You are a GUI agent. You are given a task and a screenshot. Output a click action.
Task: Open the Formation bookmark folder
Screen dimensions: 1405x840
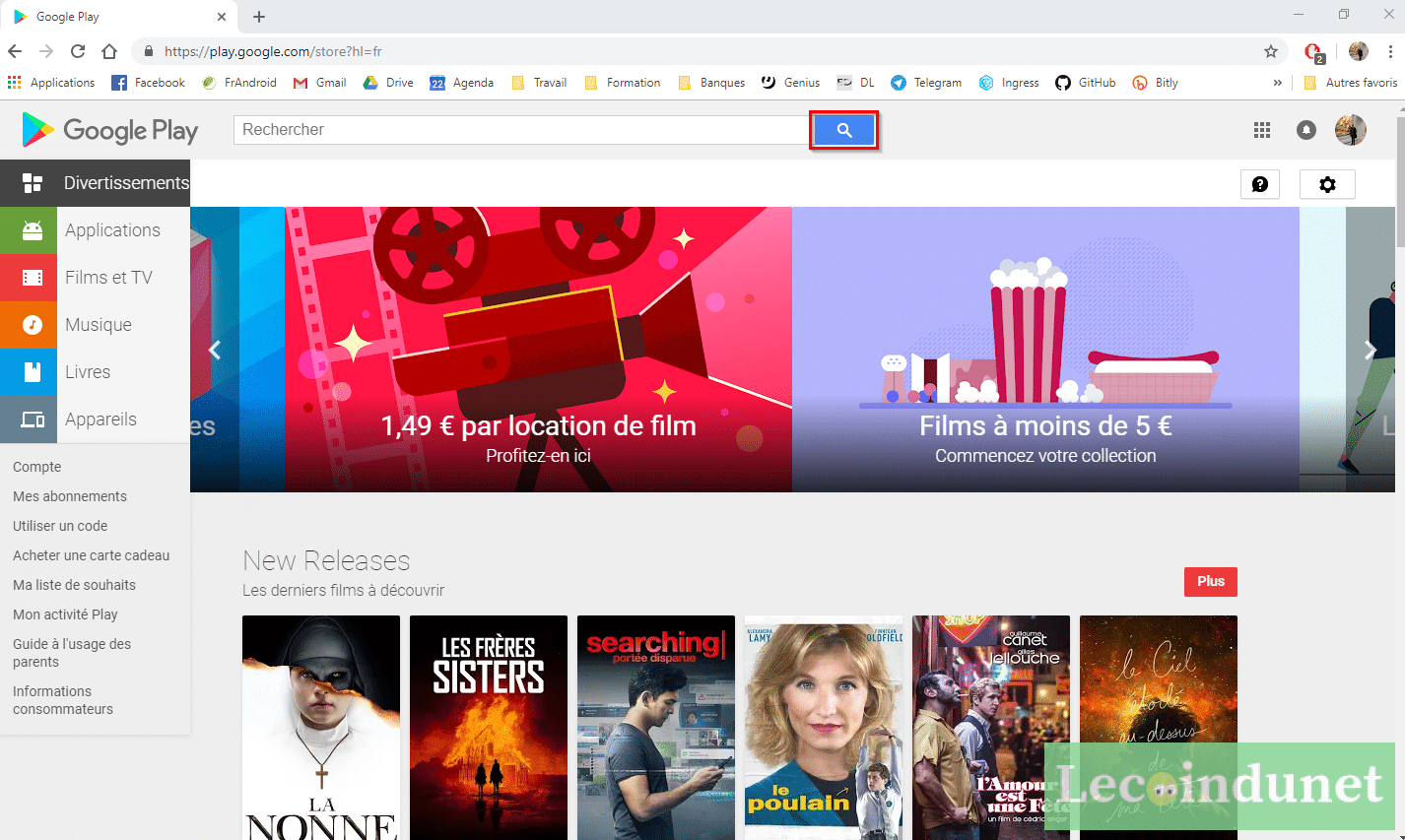pyautogui.click(x=623, y=83)
